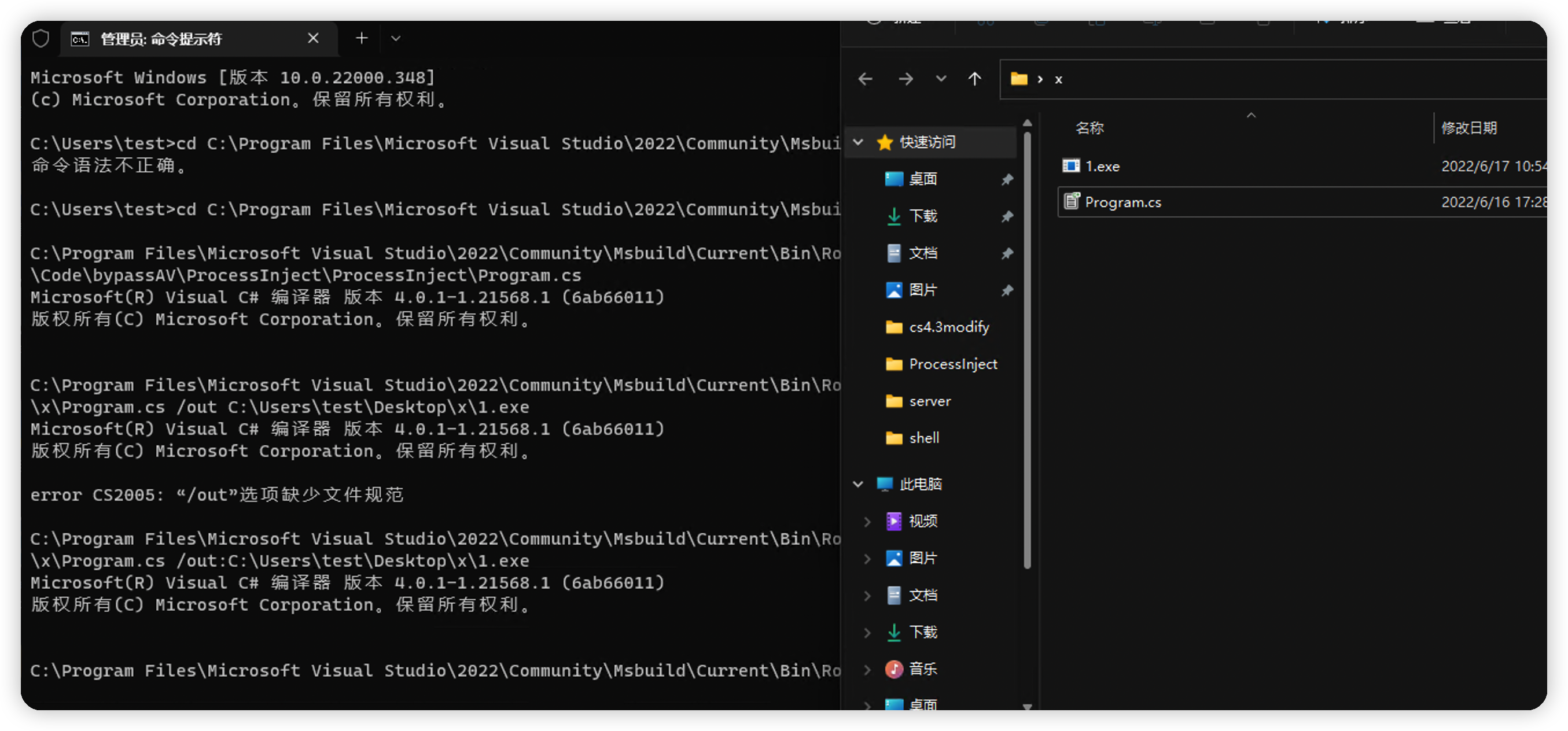Click the address bar path field
This screenshot has width=1568, height=731.
pyautogui.click(x=1278, y=79)
